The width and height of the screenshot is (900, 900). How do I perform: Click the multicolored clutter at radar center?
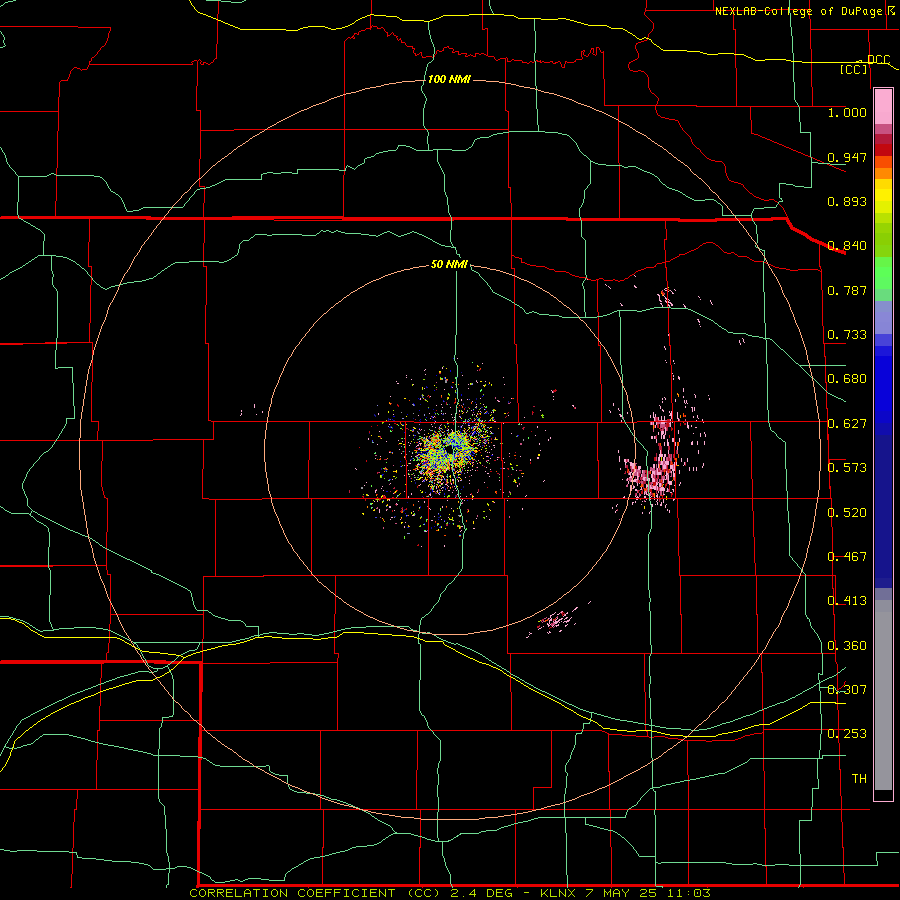tap(452, 452)
